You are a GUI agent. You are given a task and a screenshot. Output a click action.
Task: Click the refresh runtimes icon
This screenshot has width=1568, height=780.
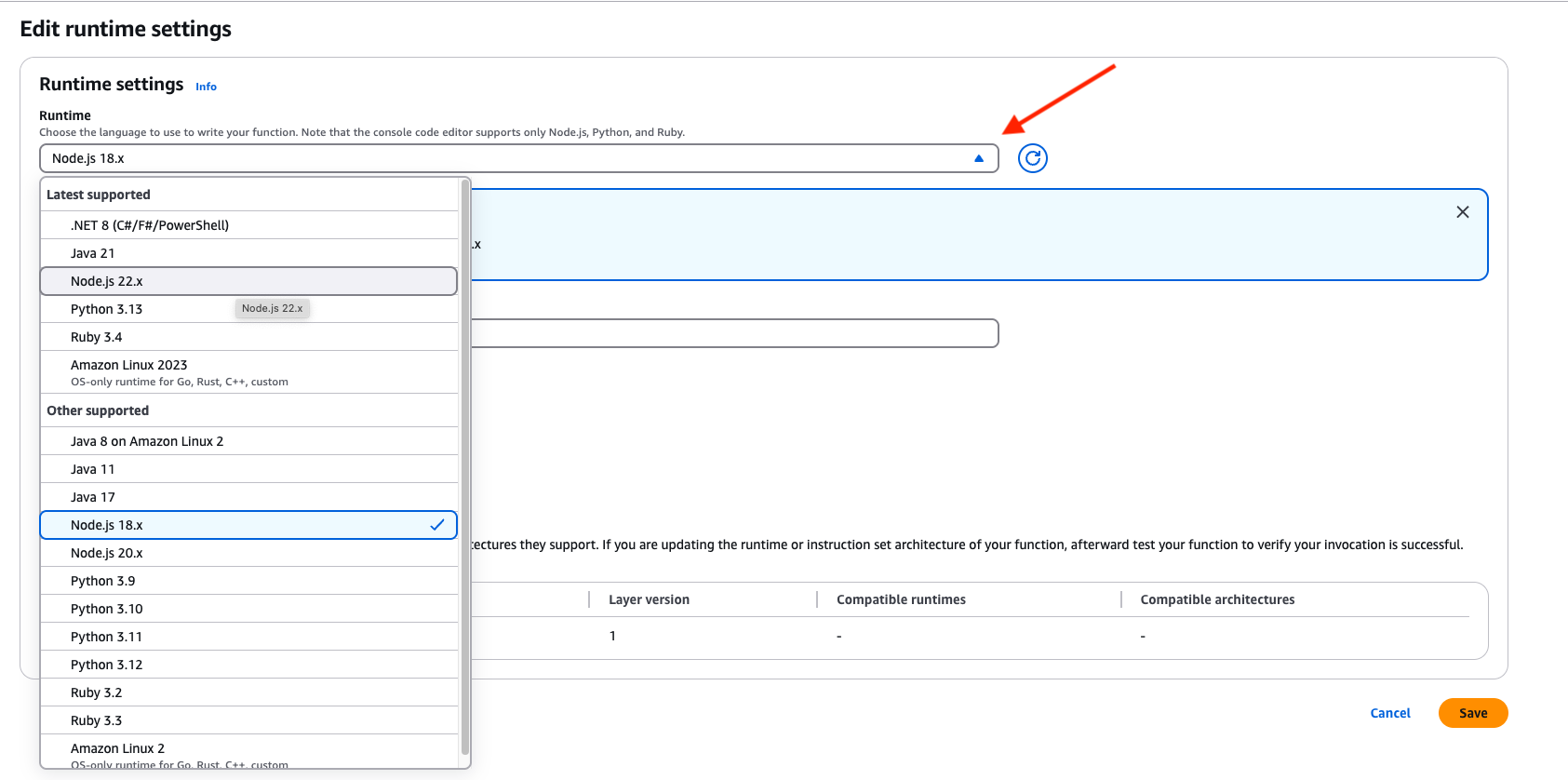[x=1033, y=158]
